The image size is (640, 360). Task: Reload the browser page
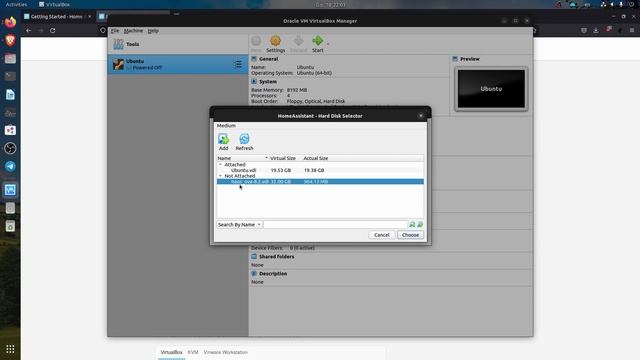53,31
